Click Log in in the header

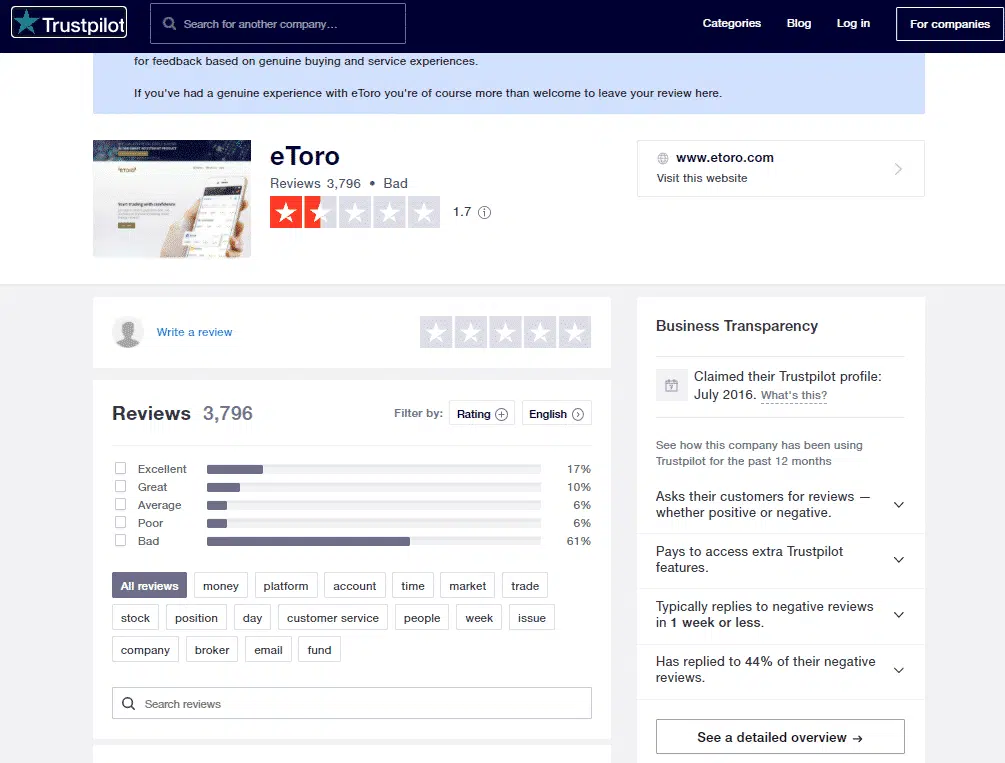point(853,23)
